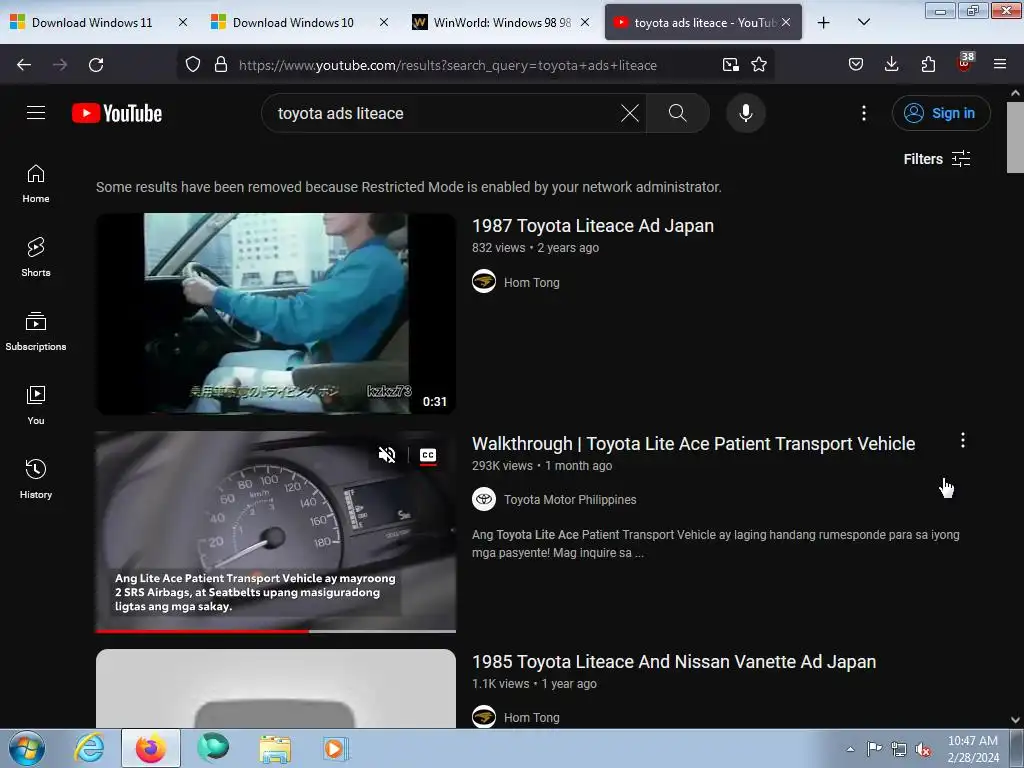Screen dimensions: 1024x768
Task: Open the uBlock extension with badge 38
Action: [965, 63]
